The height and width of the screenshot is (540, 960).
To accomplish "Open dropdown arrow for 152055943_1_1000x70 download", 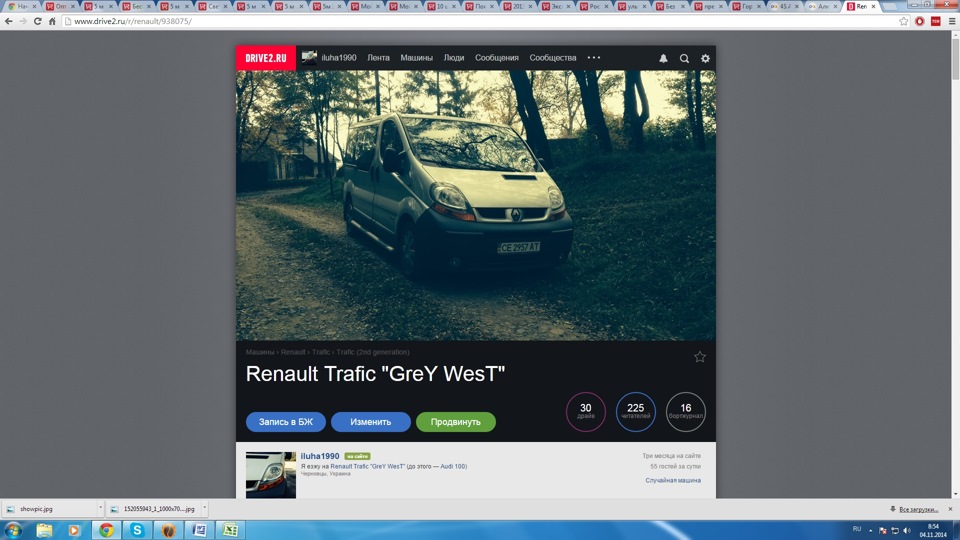I will click(204, 508).
